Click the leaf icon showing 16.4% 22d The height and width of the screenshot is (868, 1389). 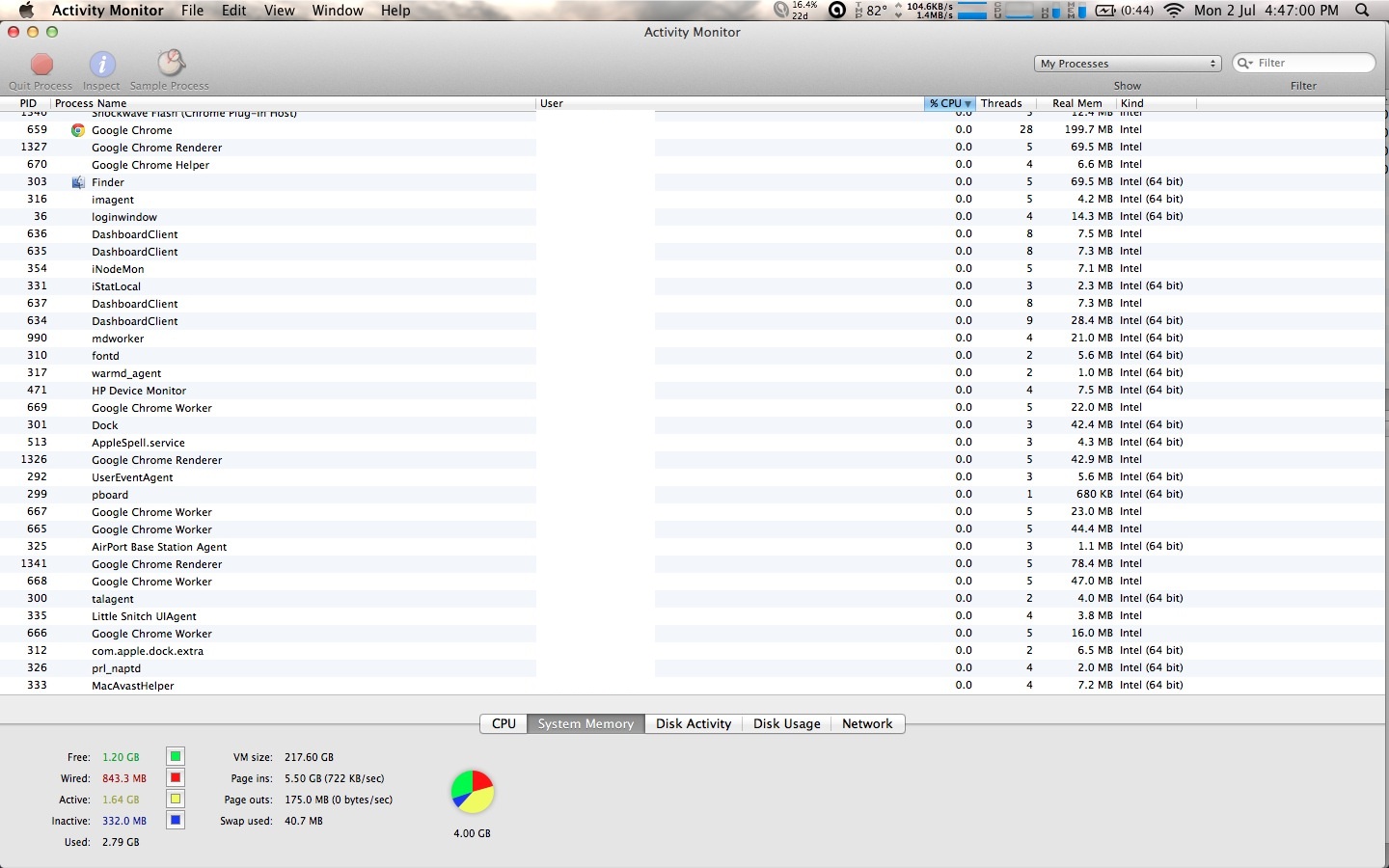click(797, 11)
